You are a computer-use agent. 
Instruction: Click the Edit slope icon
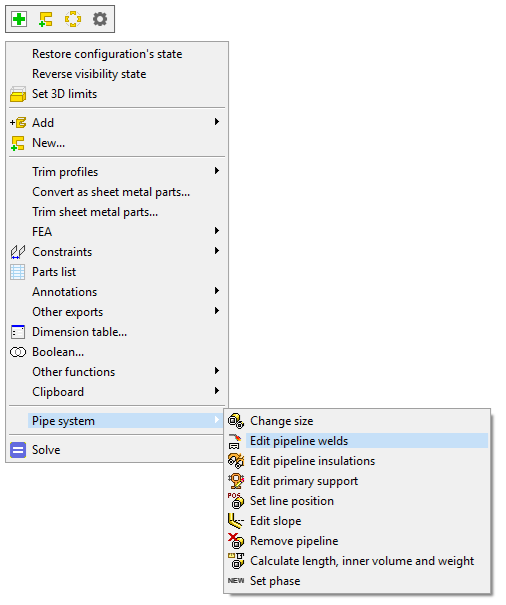point(236,521)
